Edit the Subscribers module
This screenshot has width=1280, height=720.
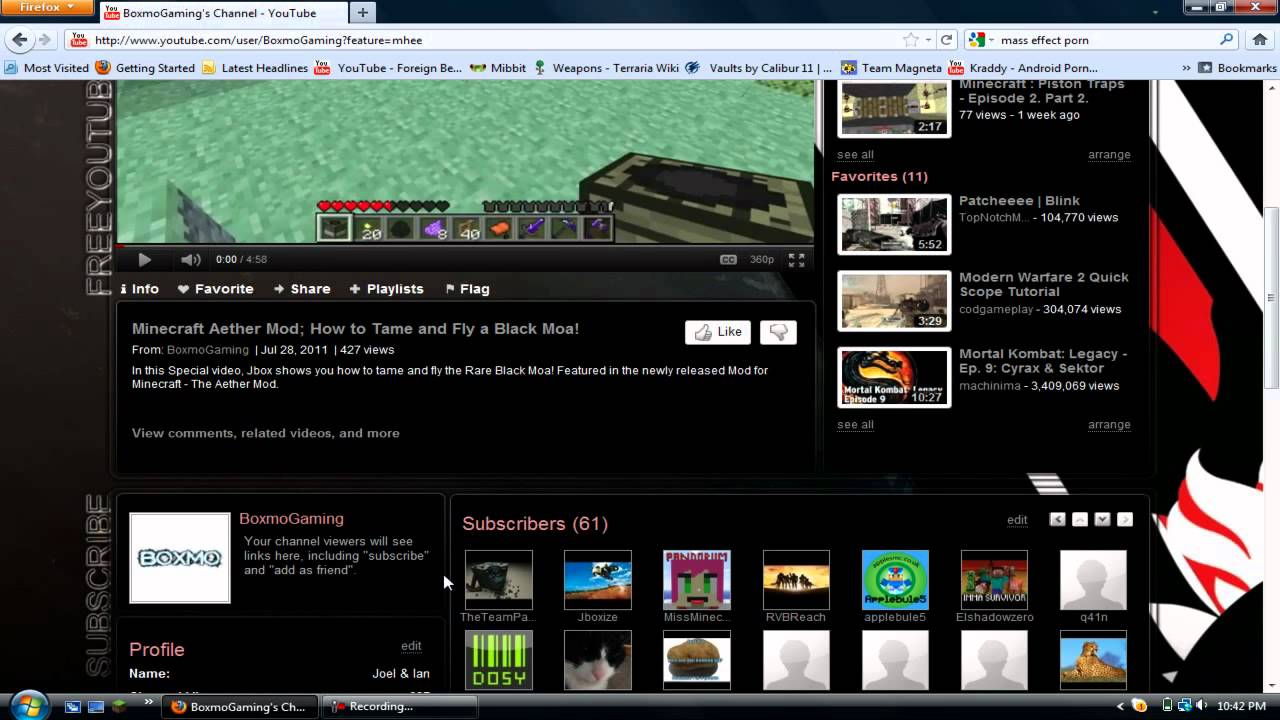(1017, 520)
